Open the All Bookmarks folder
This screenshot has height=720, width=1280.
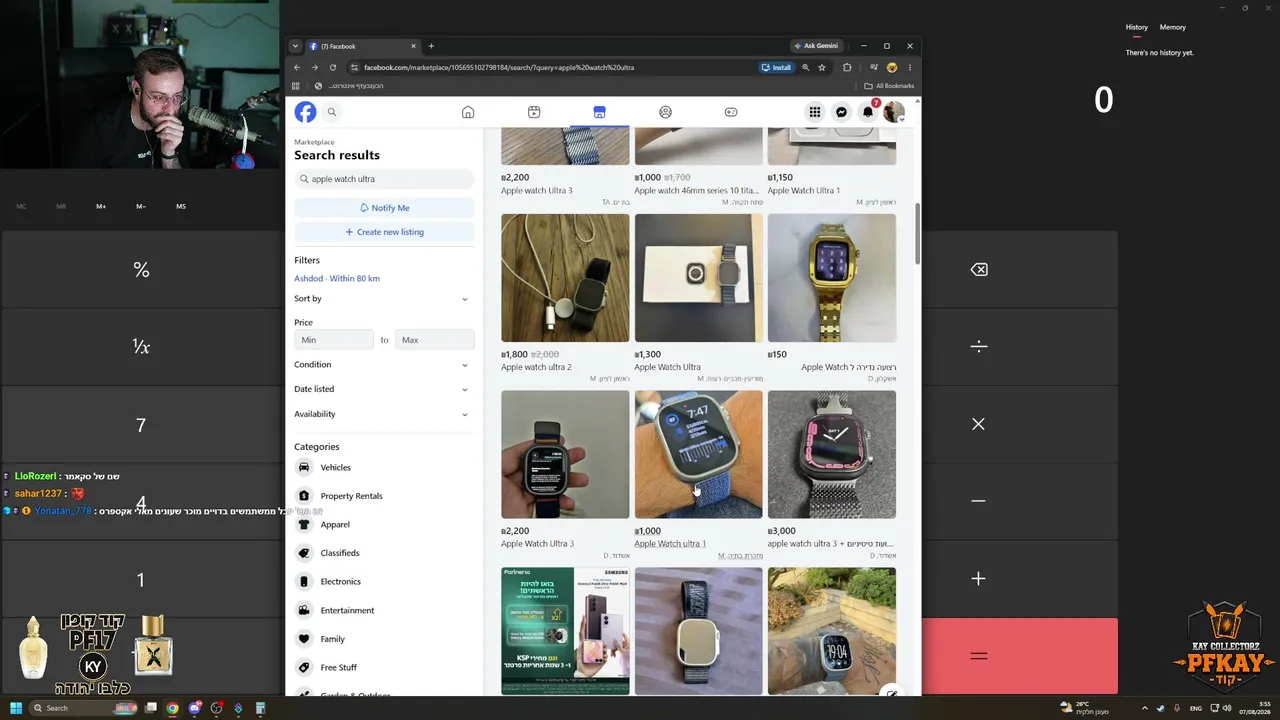point(889,86)
